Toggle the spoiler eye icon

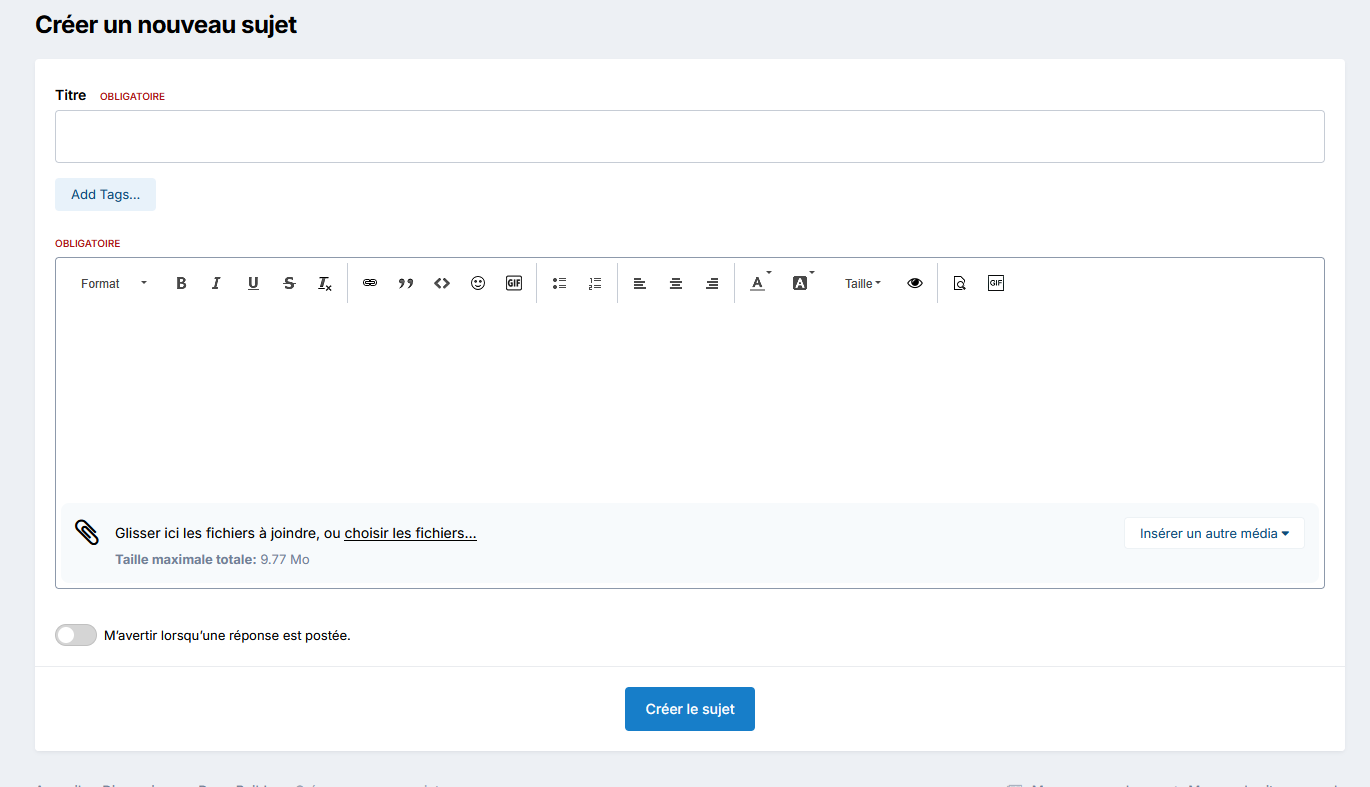coord(914,284)
